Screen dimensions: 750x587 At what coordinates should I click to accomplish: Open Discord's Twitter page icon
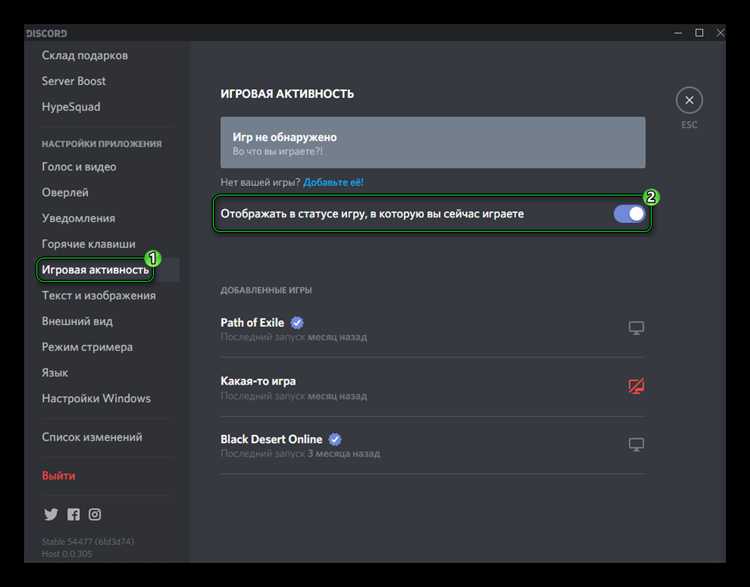coord(51,514)
